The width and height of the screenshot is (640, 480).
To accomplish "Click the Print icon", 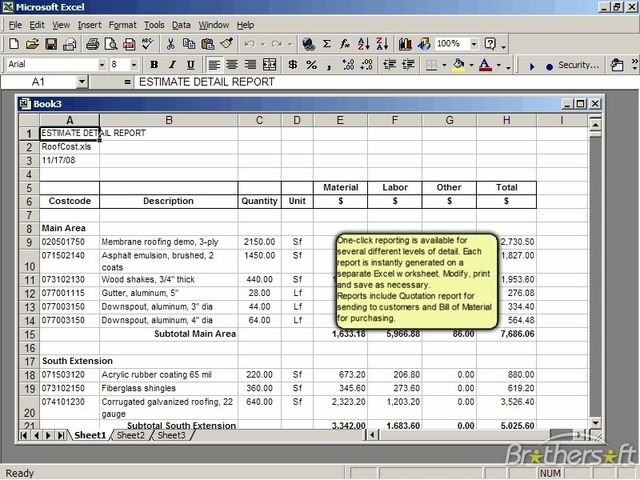I will [92, 44].
